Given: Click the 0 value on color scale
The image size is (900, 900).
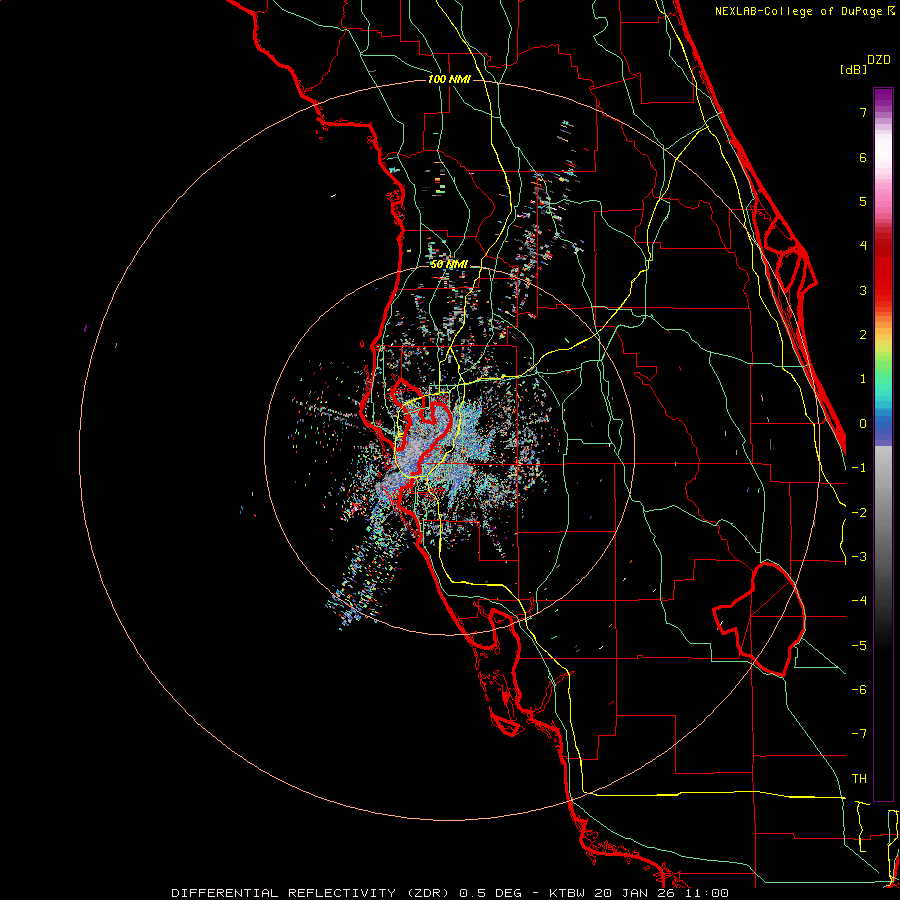Looking at the screenshot, I should [x=863, y=424].
